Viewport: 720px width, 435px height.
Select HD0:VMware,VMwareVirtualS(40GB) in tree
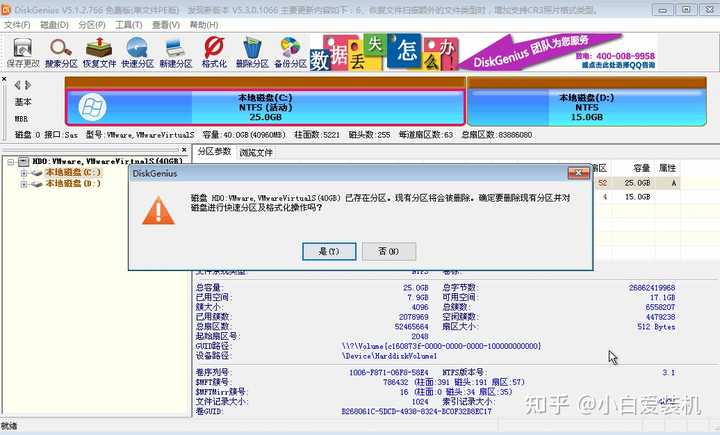[x=107, y=161]
